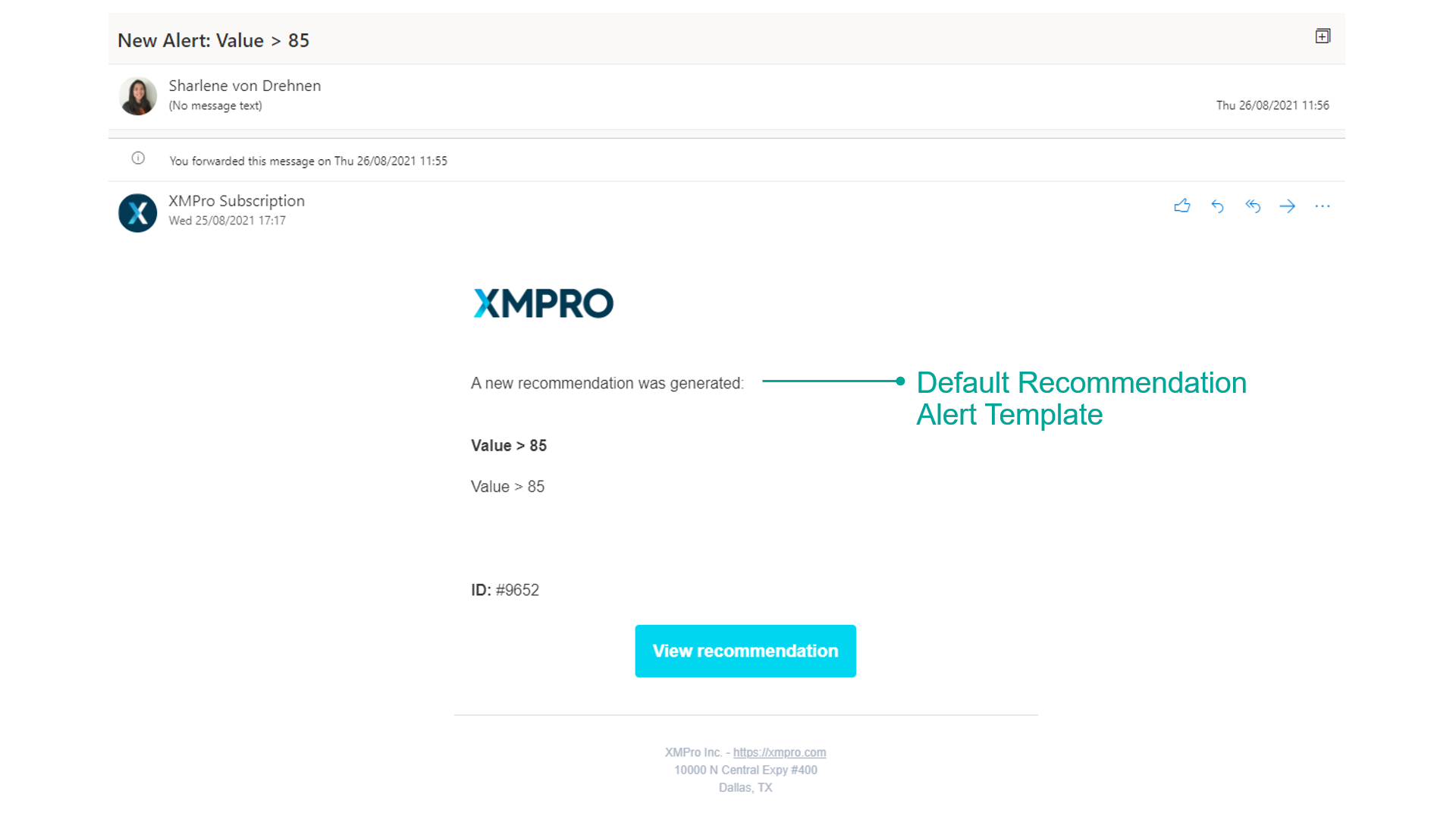This screenshot has width=1456, height=819.
Task: Click the View recommendation button
Action: [x=745, y=651]
